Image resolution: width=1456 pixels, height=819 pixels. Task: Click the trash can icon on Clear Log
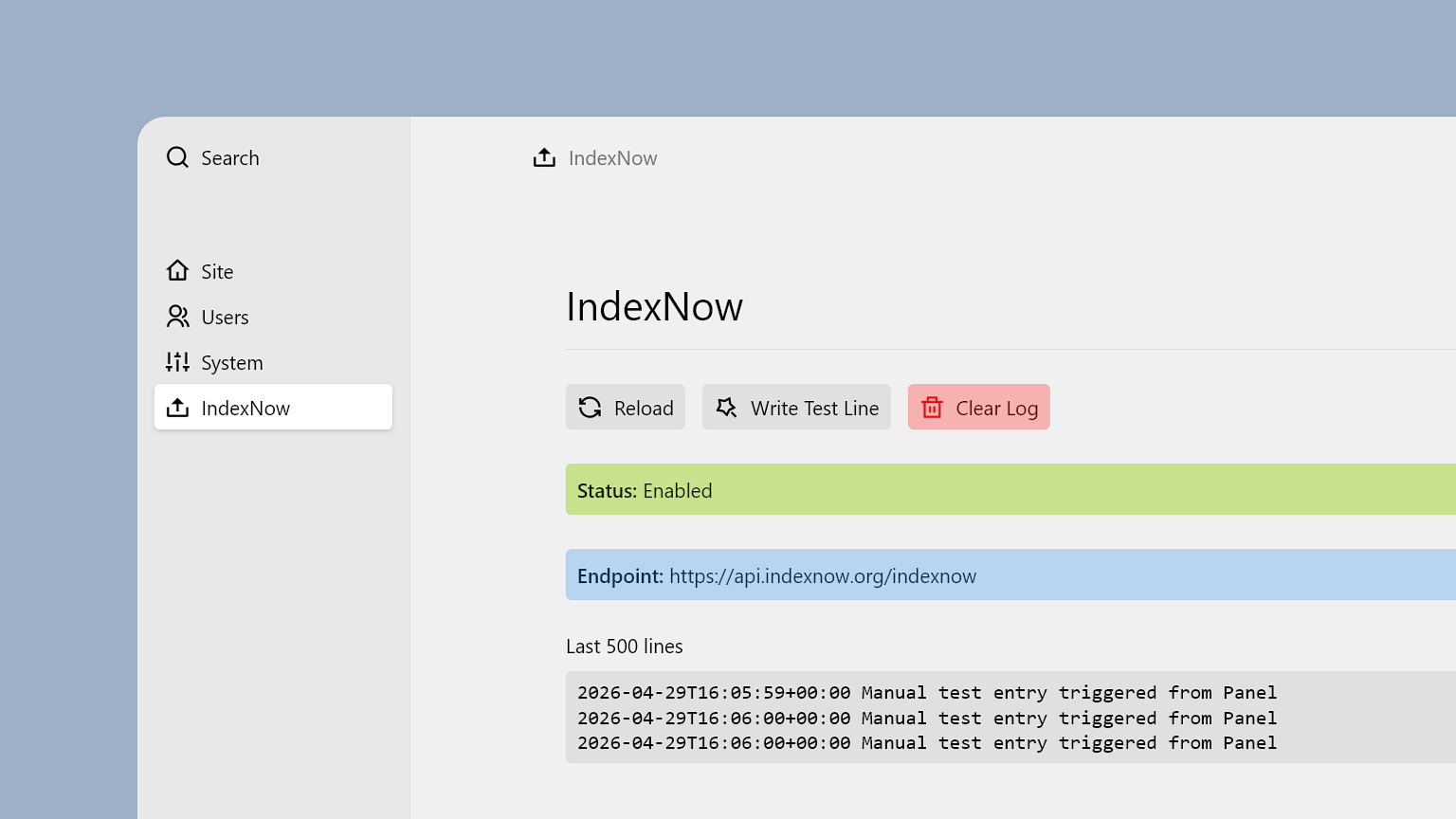(932, 408)
